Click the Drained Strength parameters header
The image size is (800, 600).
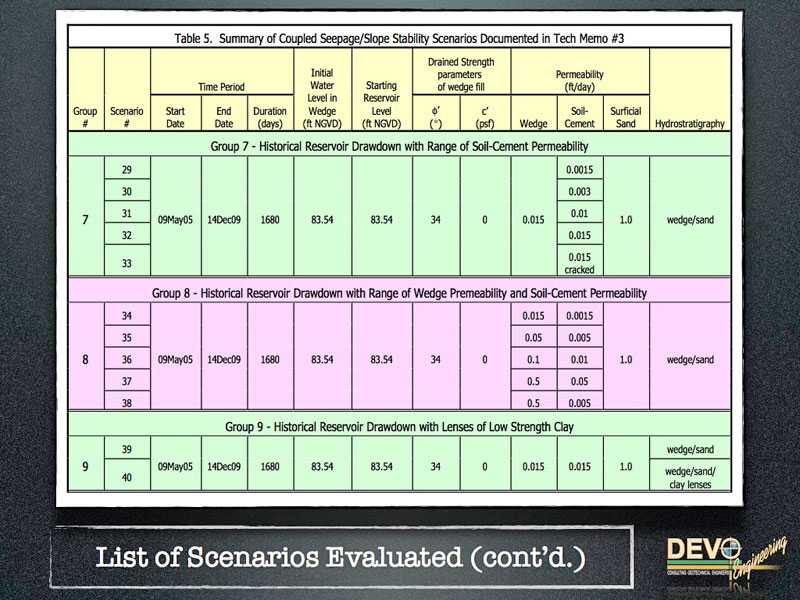pyautogui.click(x=460, y=73)
